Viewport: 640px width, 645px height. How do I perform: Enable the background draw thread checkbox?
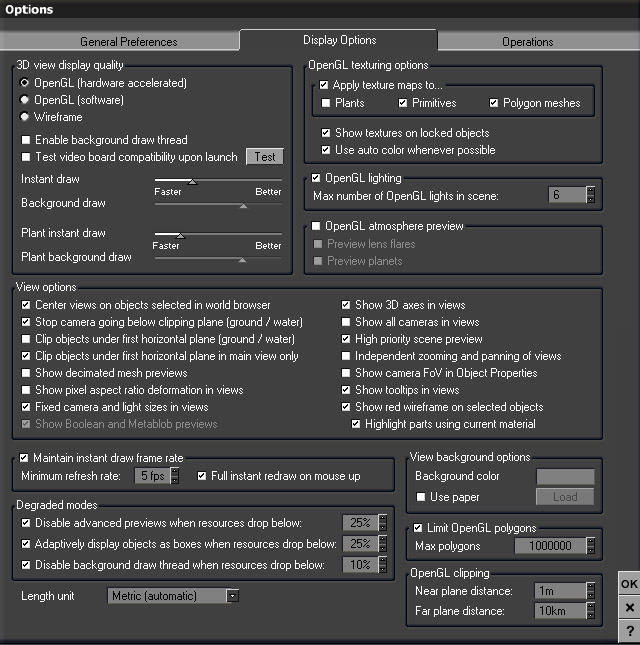[x=27, y=140]
